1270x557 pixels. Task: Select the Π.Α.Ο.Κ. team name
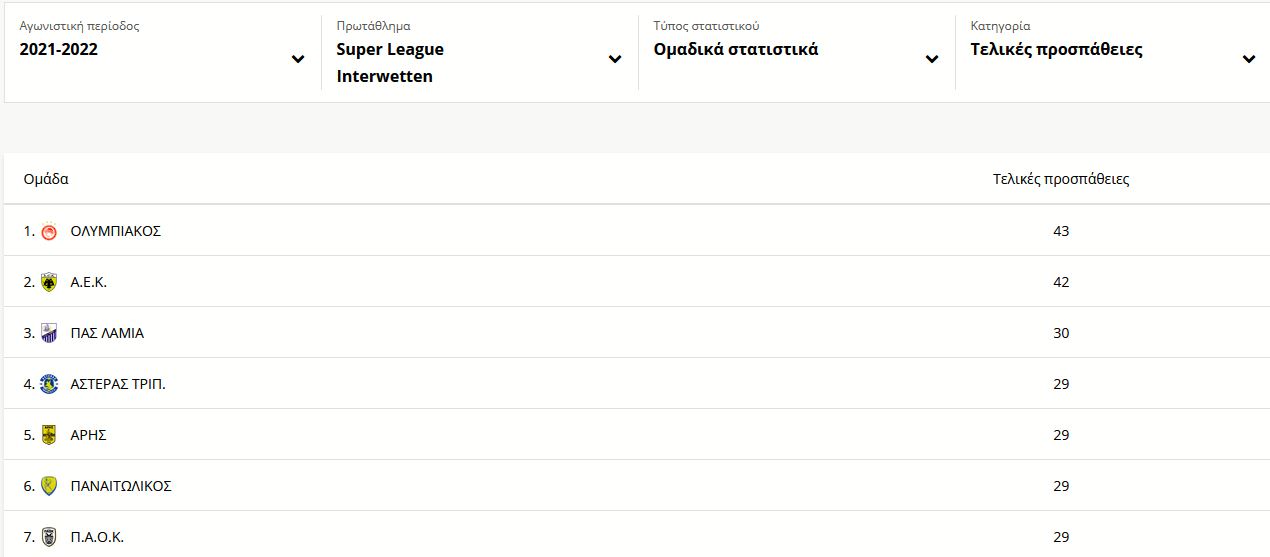97,537
